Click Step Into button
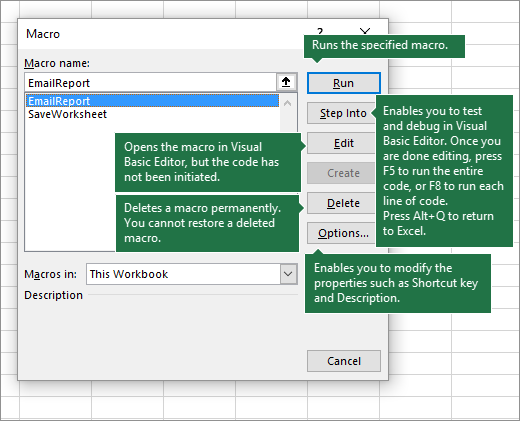520x421 pixels. click(x=342, y=113)
